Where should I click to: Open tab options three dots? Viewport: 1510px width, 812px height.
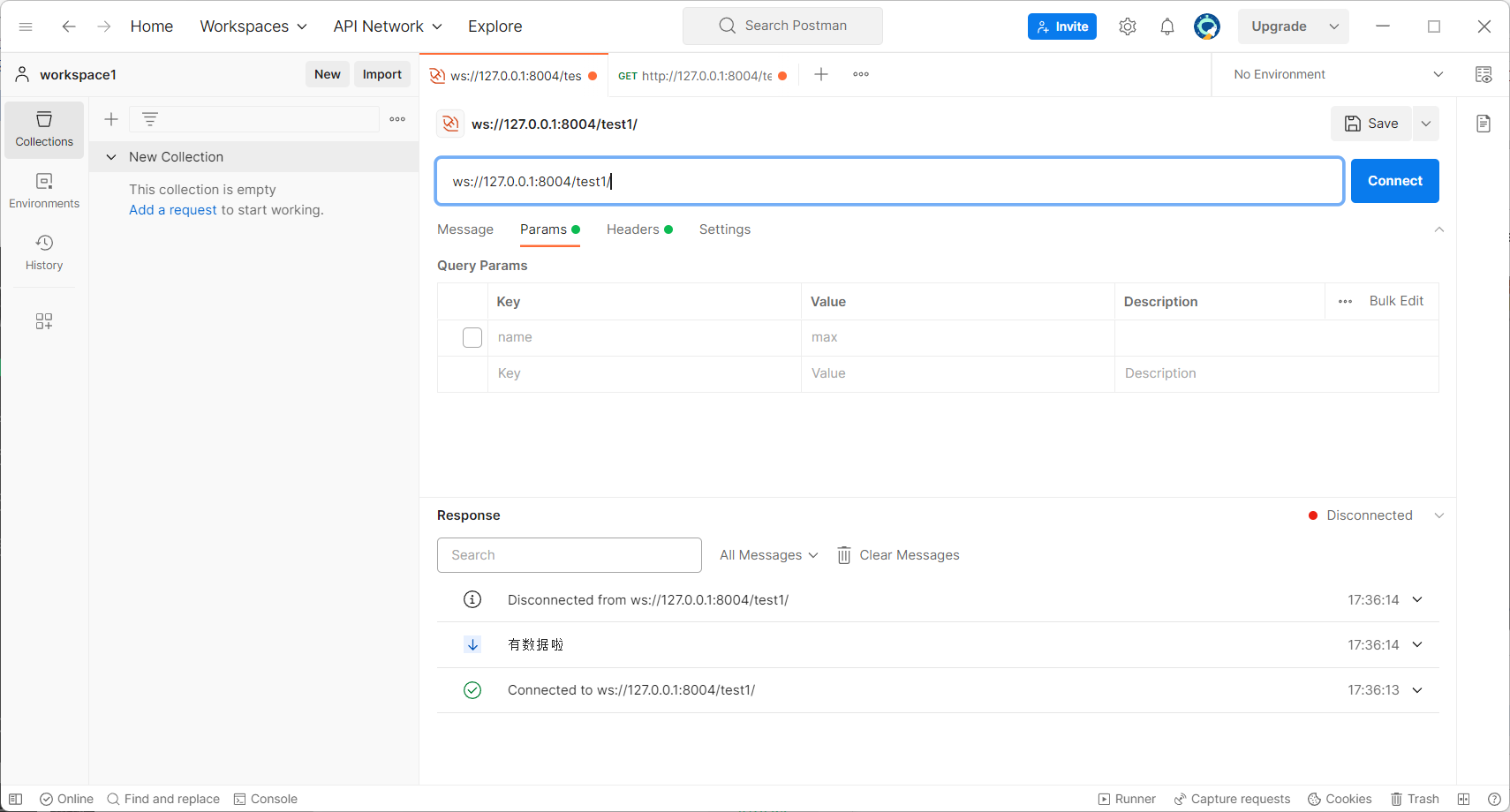(x=861, y=74)
